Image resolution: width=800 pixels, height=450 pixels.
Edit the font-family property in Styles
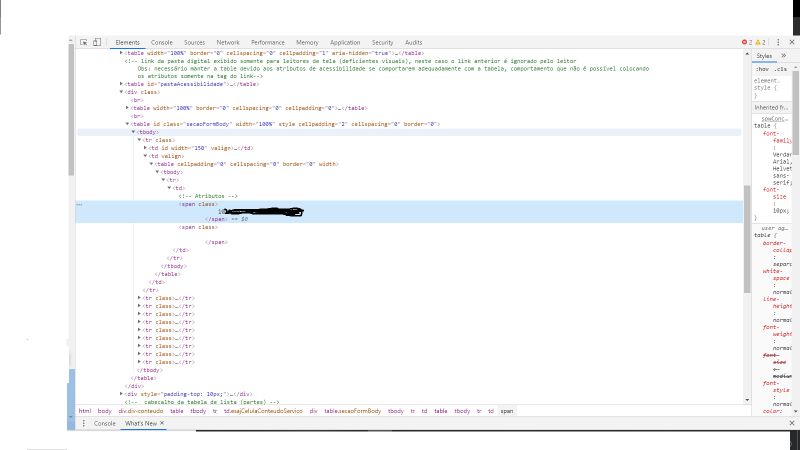click(777, 137)
